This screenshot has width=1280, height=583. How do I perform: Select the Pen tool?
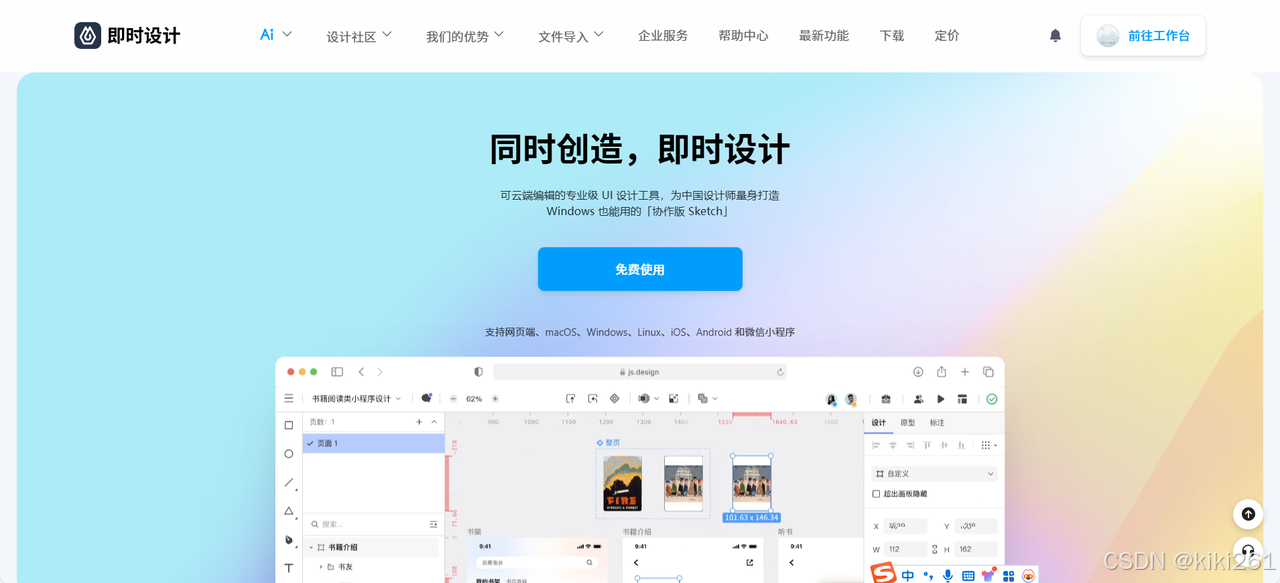tap(289, 540)
